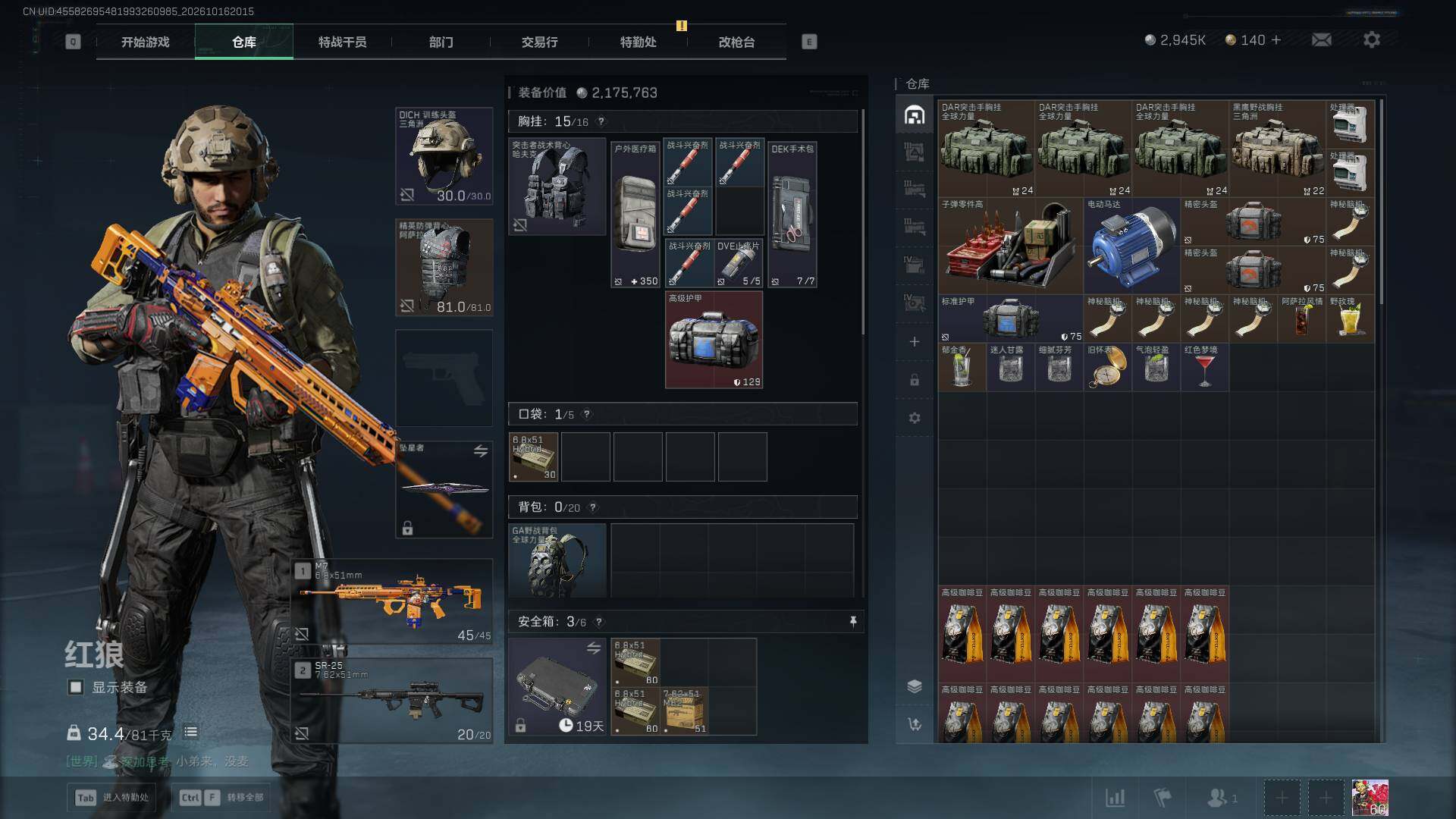Go to the 改枪台 tab

coord(737,42)
